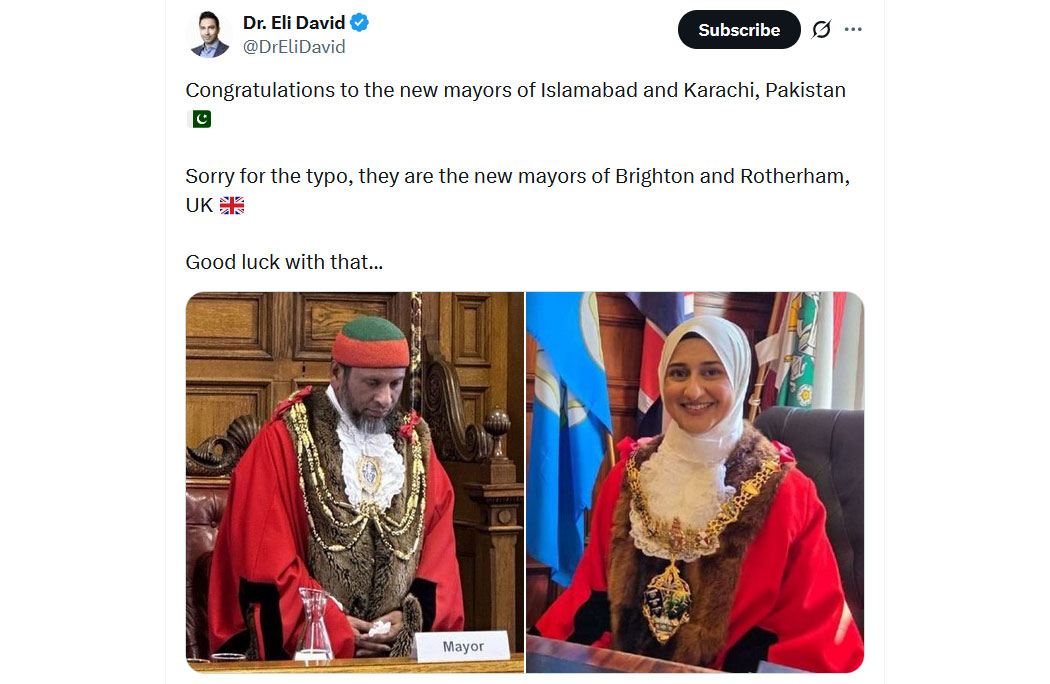This screenshot has height=684, width=1050.
Task: Click the dark leather chair in the right photo
Action: coord(816,482)
